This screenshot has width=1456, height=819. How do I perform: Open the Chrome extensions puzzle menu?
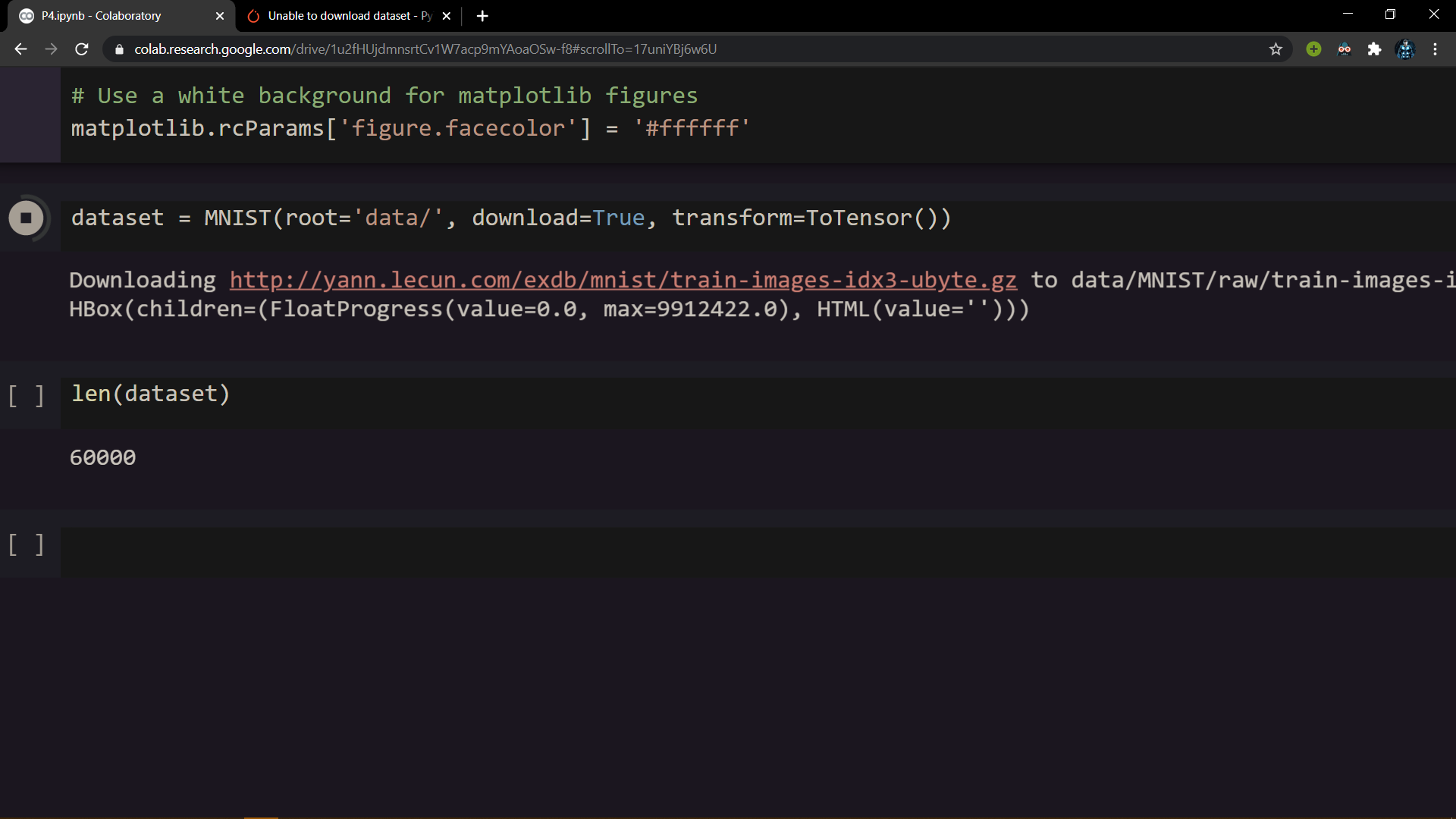click(x=1374, y=49)
